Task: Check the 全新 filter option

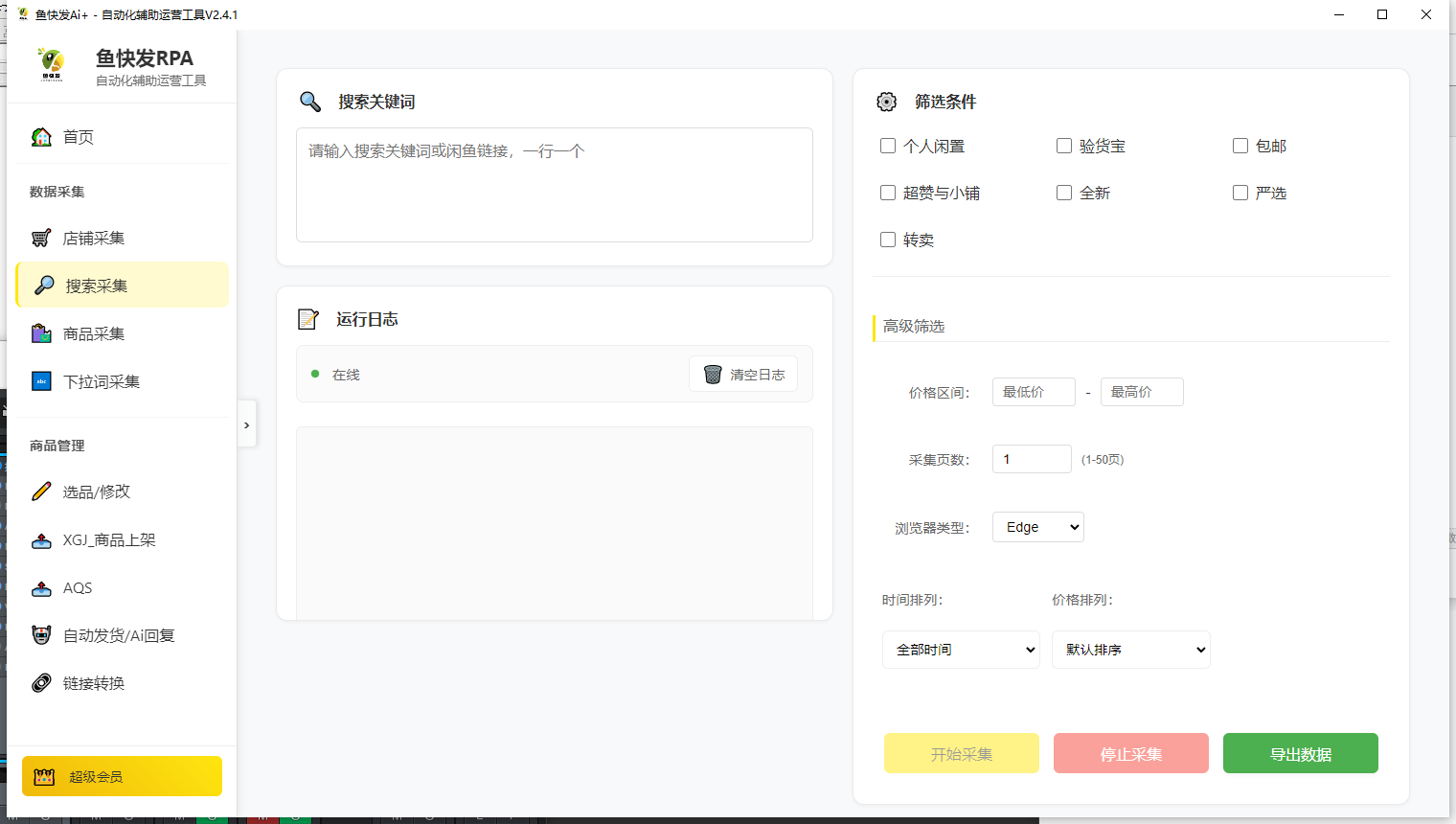Action: 1064,193
